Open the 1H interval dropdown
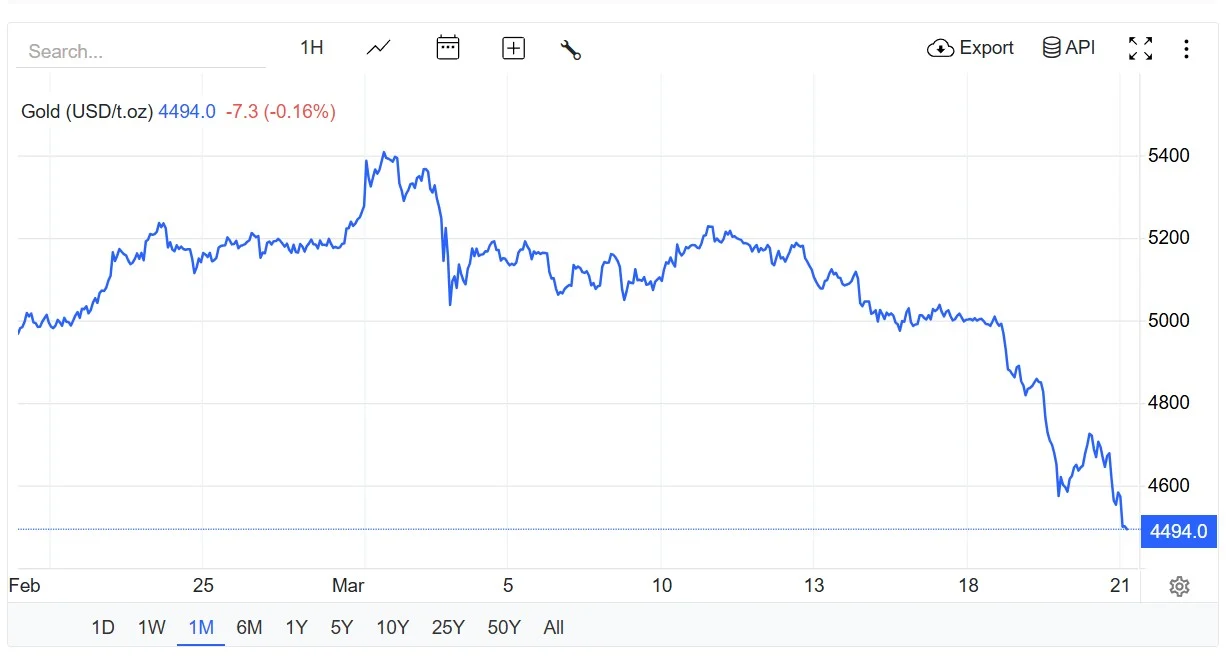Image resolution: width=1226 pixels, height=656 pixels. pyautogui.click(x=312, y=48)
